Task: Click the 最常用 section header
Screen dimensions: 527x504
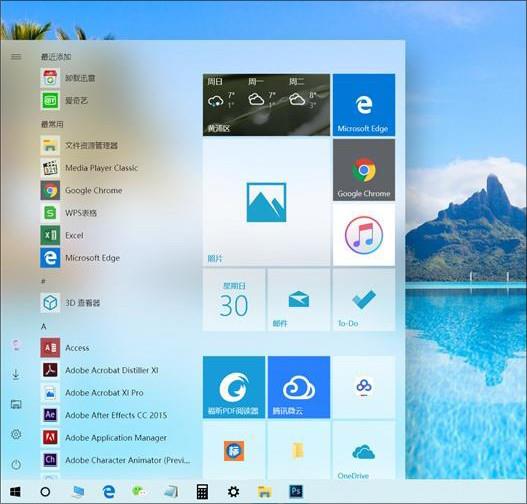Action: tap(52, 124)
